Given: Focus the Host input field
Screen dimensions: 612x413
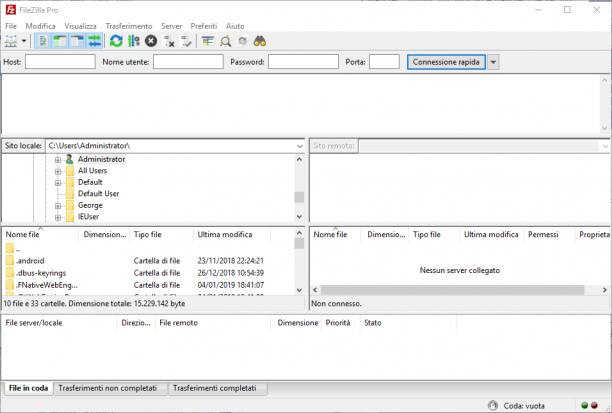Looking at the screenshot, I should click(60, 62).
